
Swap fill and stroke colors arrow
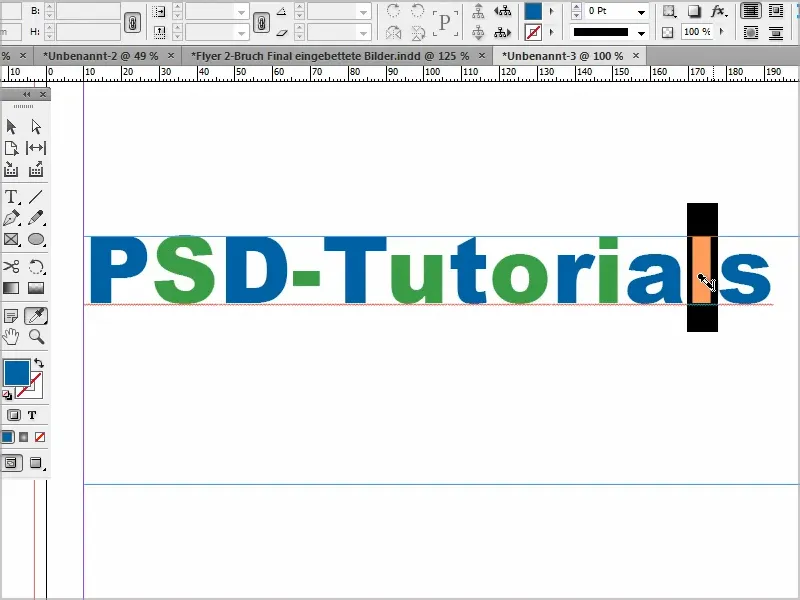39,363
